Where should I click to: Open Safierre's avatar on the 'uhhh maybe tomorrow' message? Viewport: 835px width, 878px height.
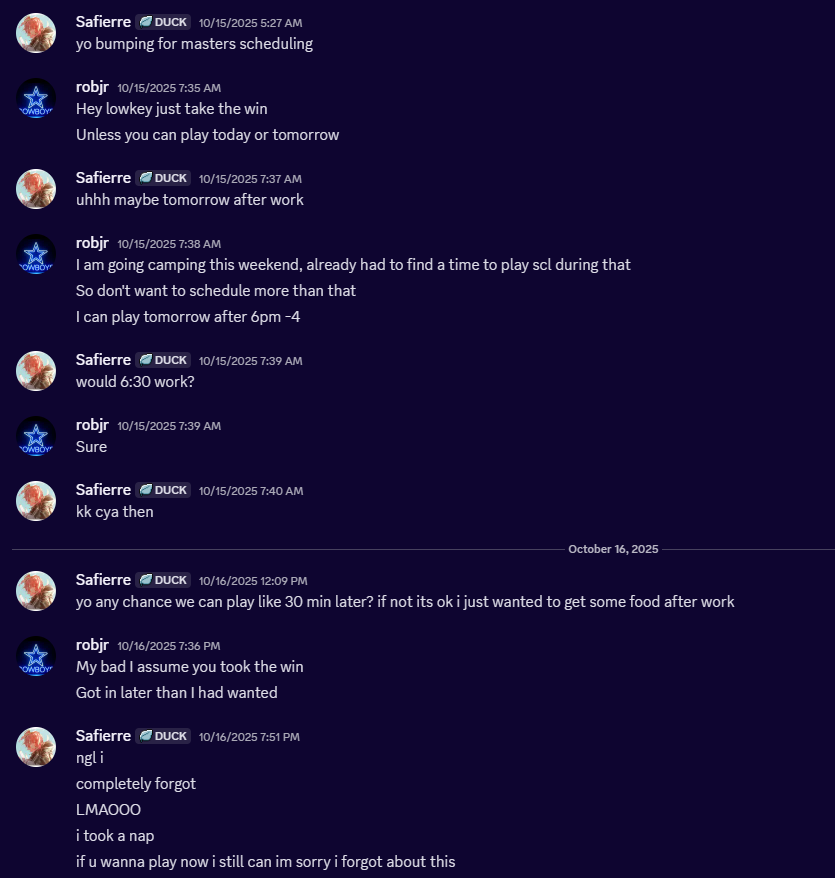(x=36, y=189)
